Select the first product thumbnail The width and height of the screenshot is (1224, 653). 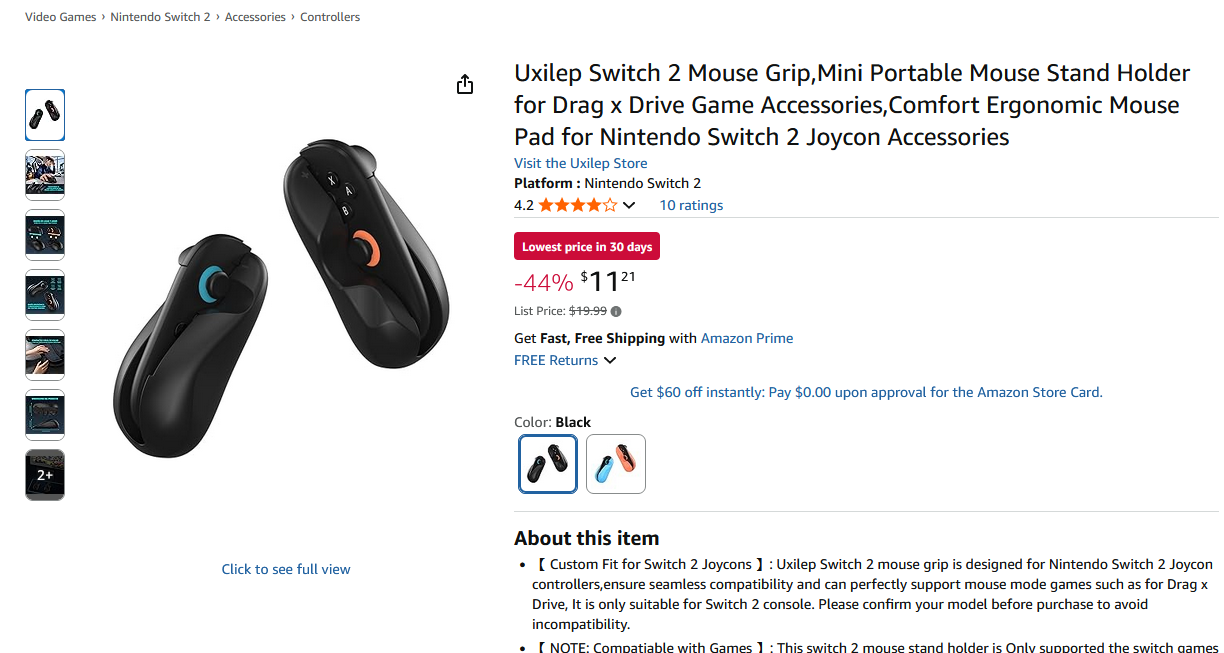pyautogui.click(x=45, y=115)
